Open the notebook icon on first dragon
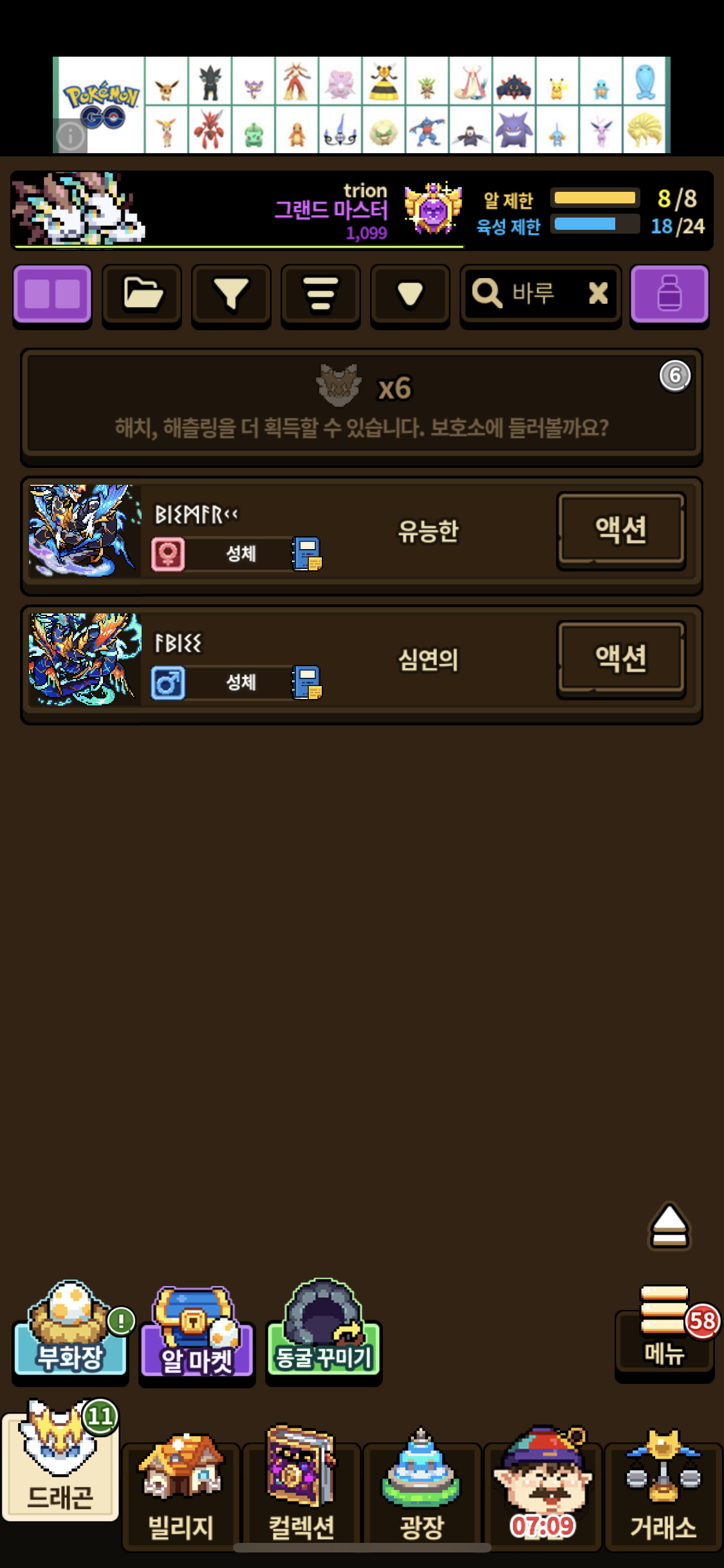 pos(308,554)
